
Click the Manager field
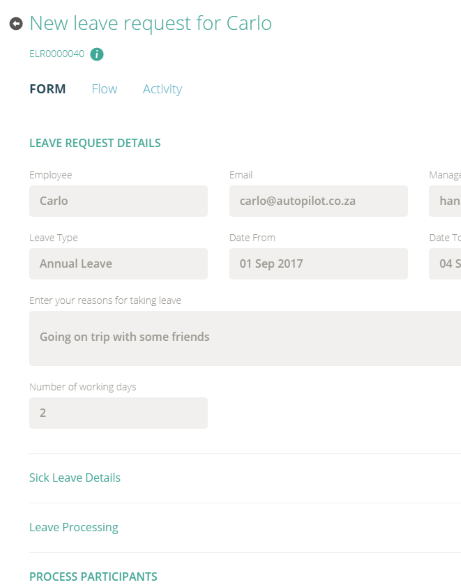pyautogui.click(x=445, y=201)
